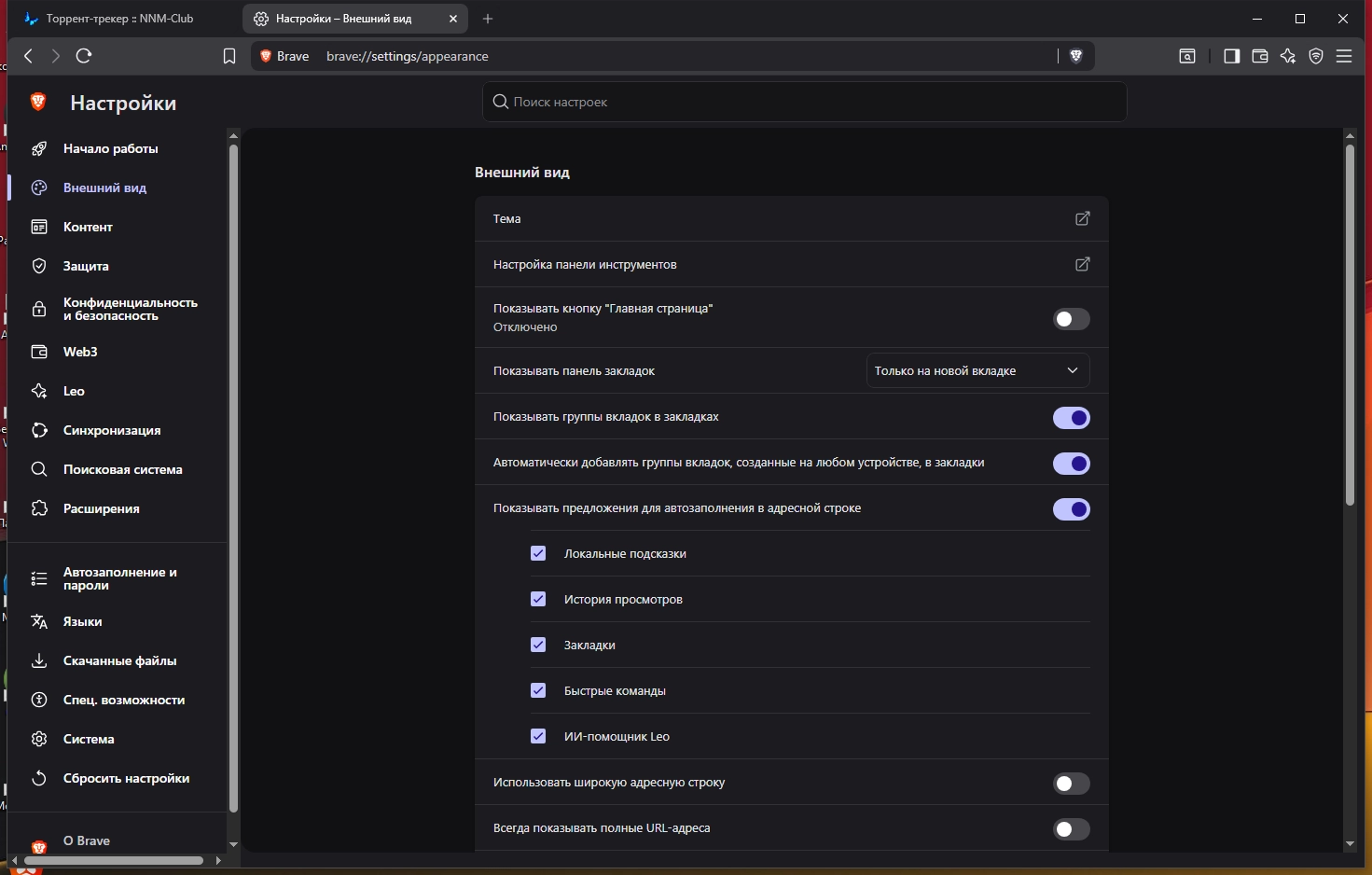This screenshot has width=1372, height=875.
Task: Launch Leo AI from the toolbar star icon
Action: click(x=1288, y=56)
